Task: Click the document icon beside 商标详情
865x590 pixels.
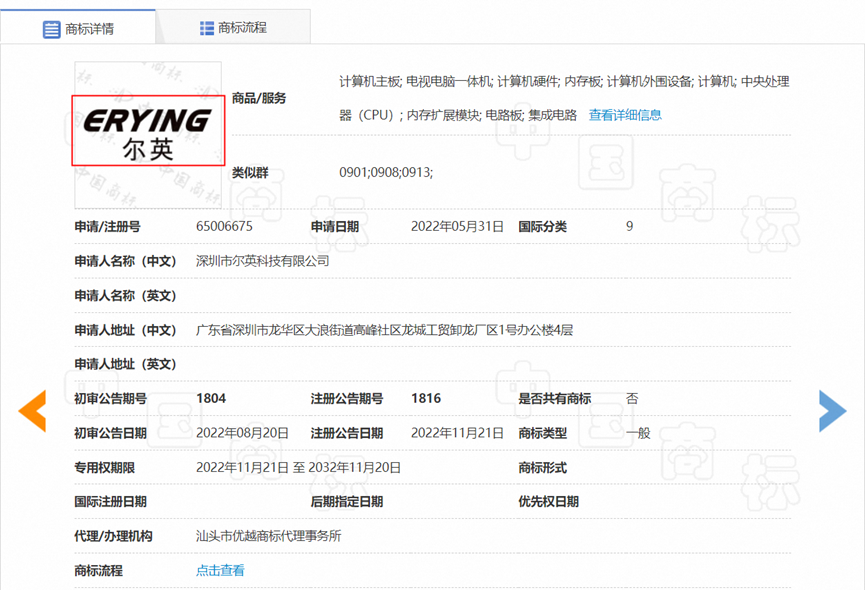Action: tap(51, 29)
